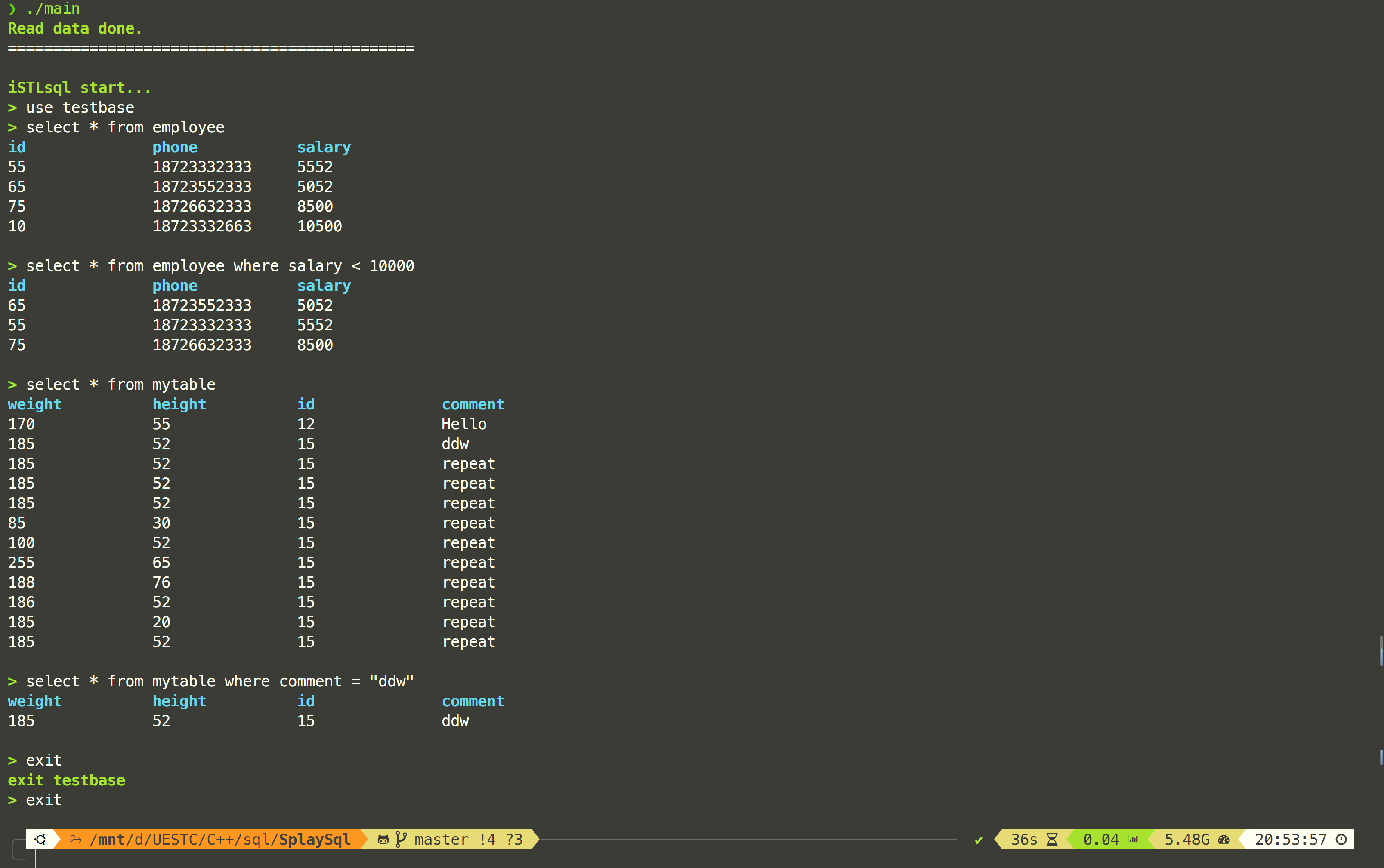Image resolution: width=1384 pixels, height=868 pixels.
Task: Click the branch status 'master !4 ?3'
Action: (x=469, y=840)
